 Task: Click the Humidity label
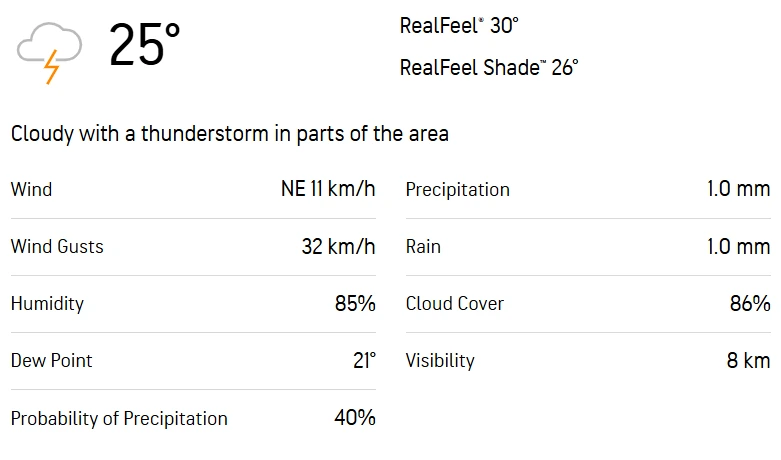[47, 303]
